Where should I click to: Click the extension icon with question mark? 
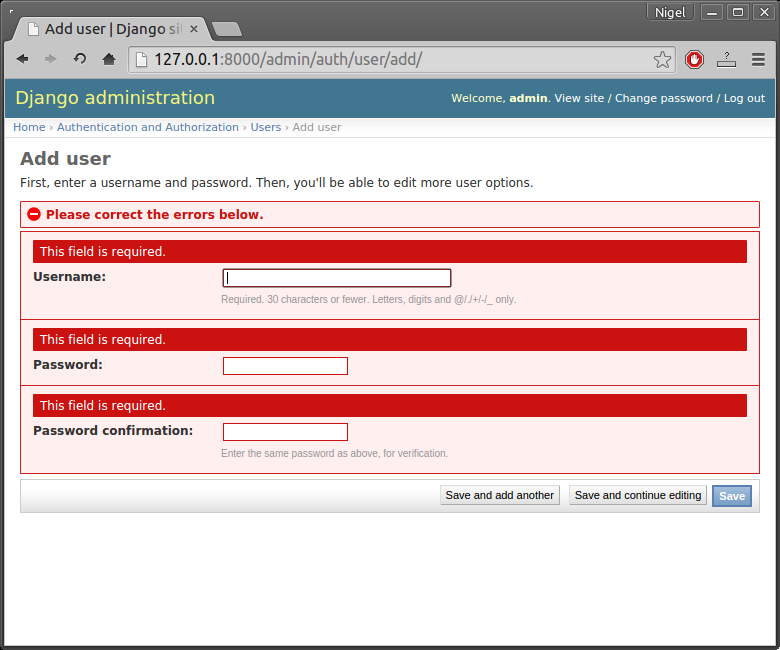click(726, 60)
